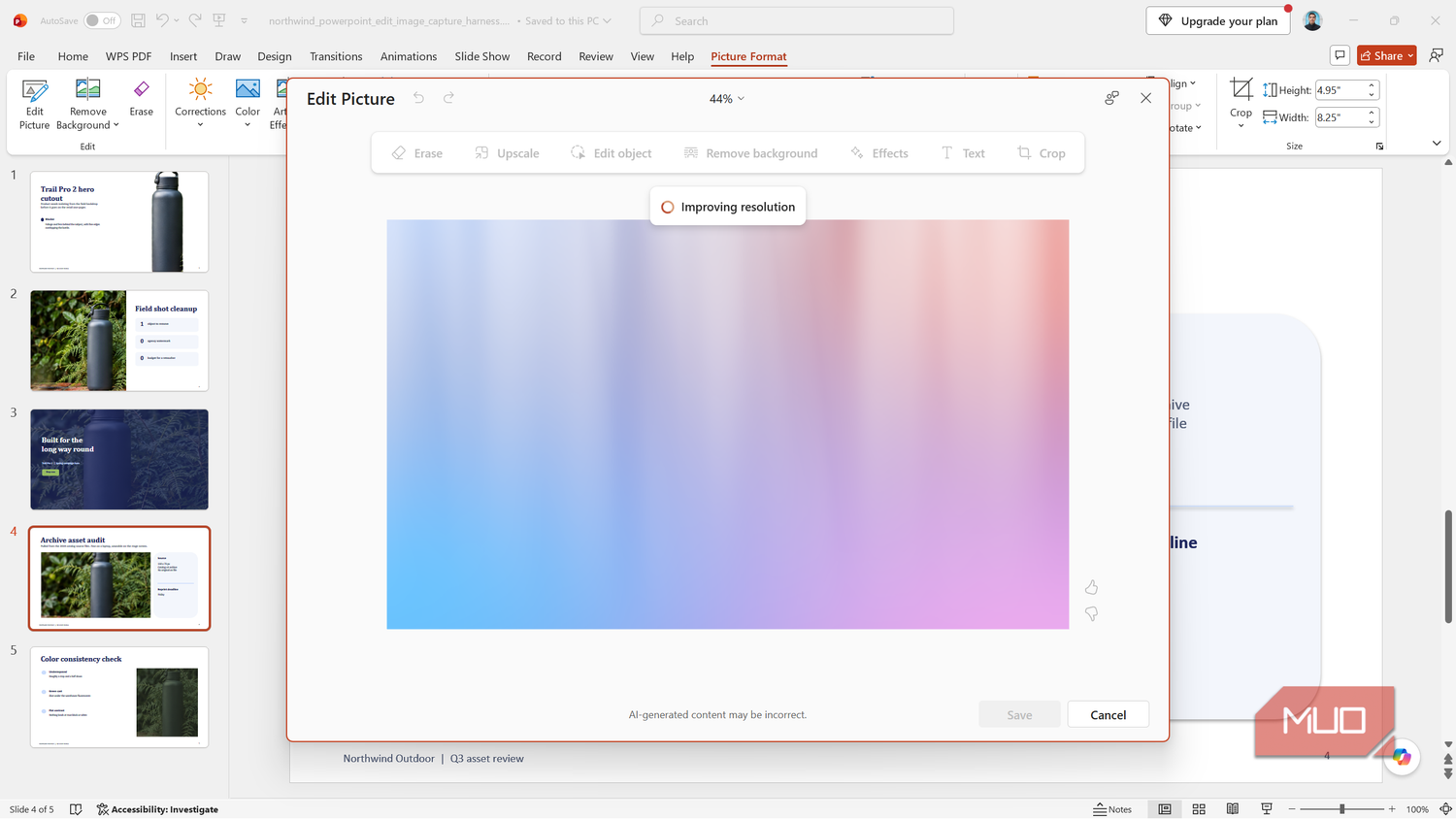Click Upgrade your plan
The image size is (1456, 819).
click(x=1218, y=20)
